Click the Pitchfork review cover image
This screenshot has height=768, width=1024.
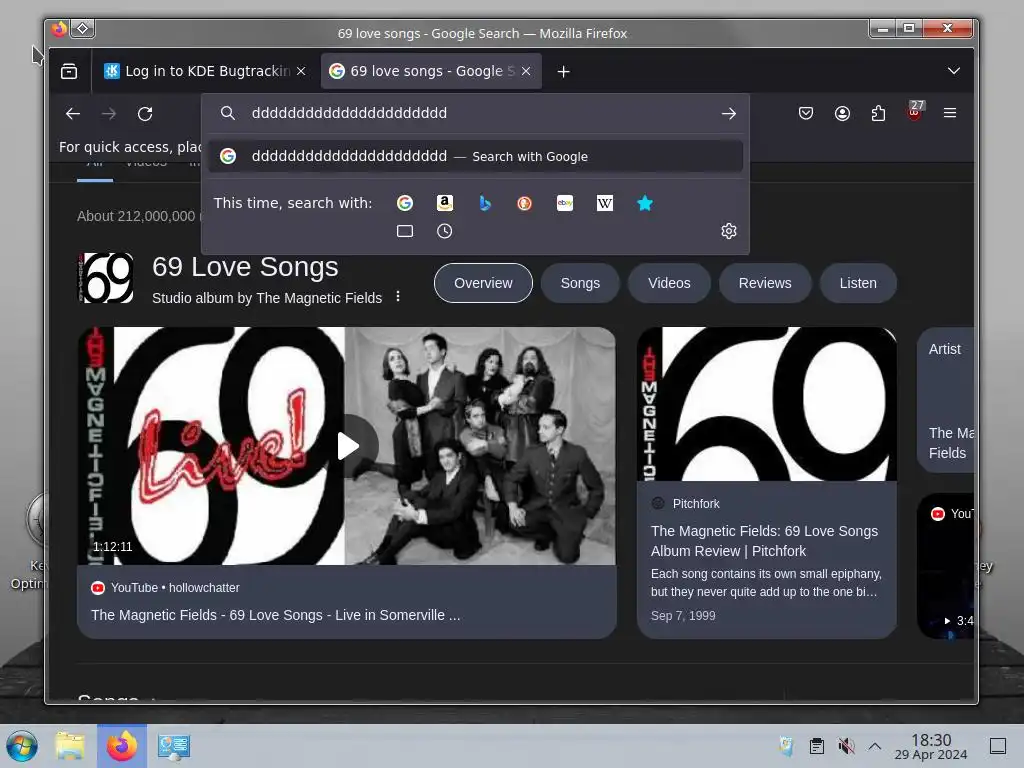point(767,404)
